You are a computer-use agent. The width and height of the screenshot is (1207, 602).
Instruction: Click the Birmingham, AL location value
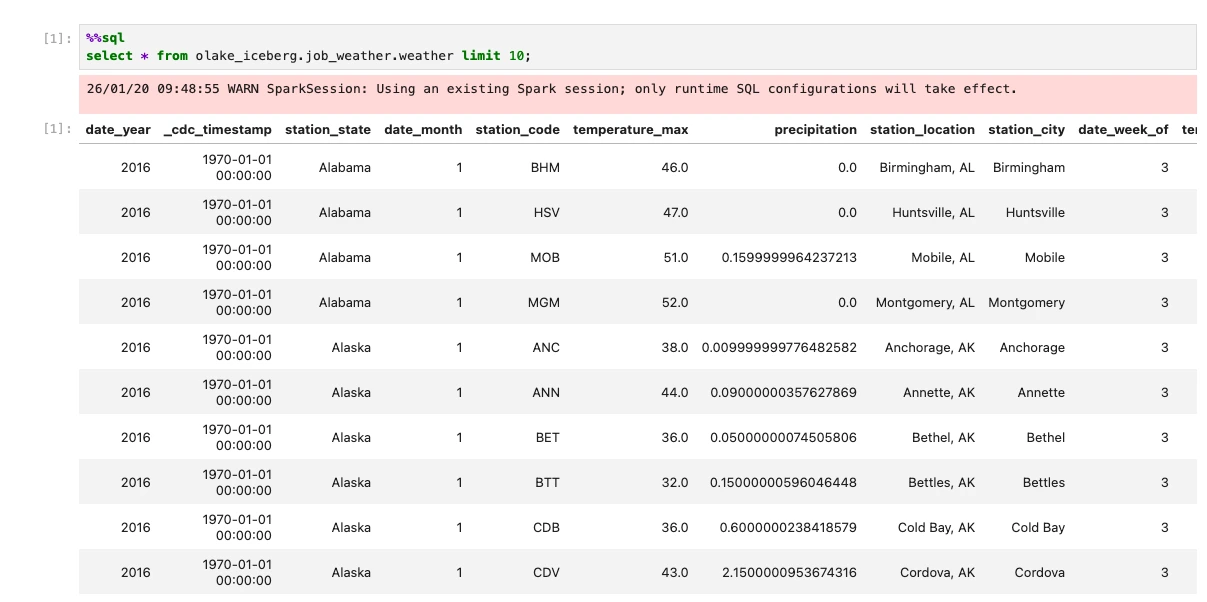pos(928,167)
